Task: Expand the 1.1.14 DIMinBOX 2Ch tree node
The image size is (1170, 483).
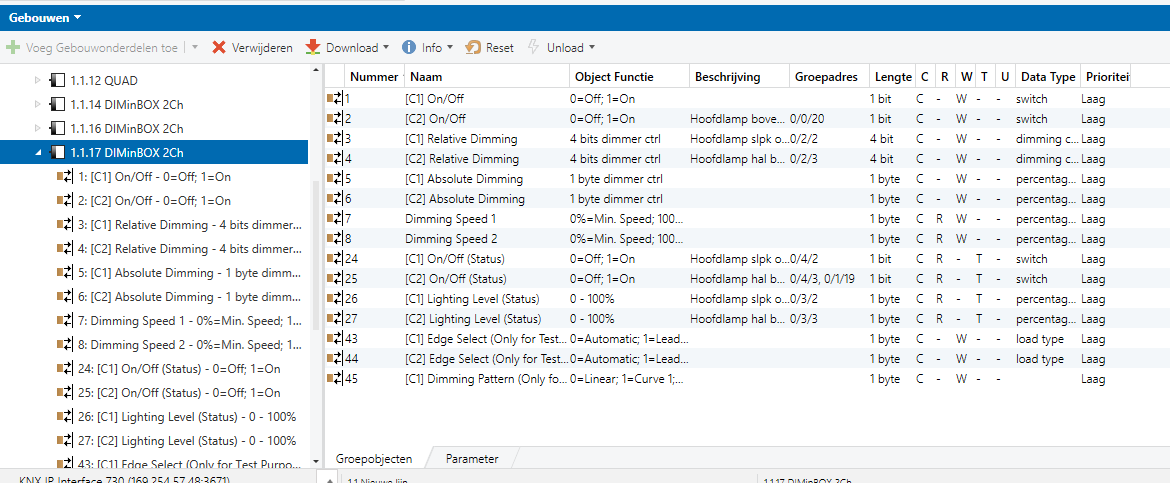Action: pos(38,104)
